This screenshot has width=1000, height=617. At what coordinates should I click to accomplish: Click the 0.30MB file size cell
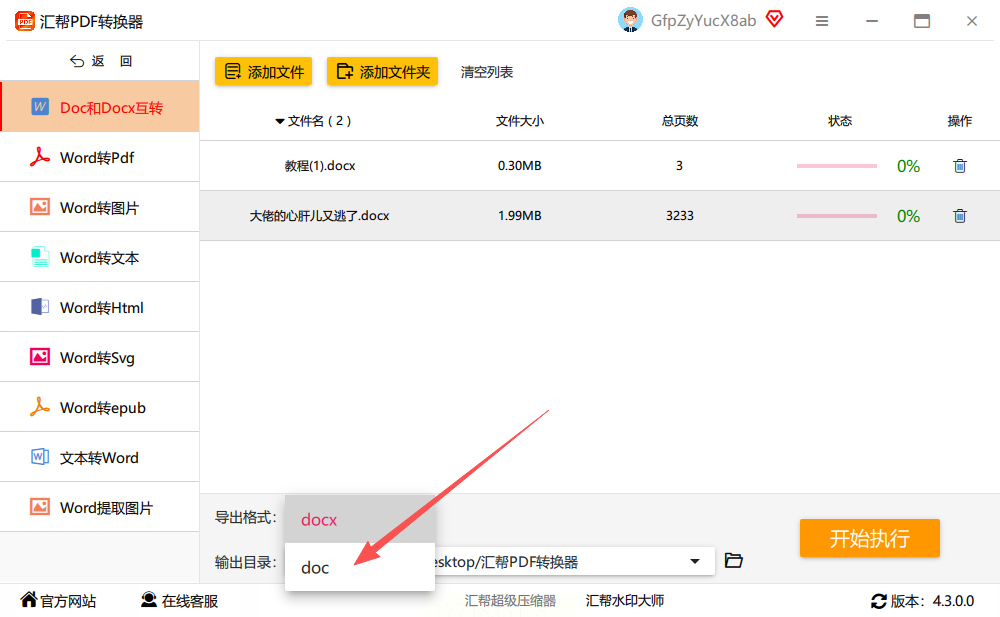click(x=520, y=166)
